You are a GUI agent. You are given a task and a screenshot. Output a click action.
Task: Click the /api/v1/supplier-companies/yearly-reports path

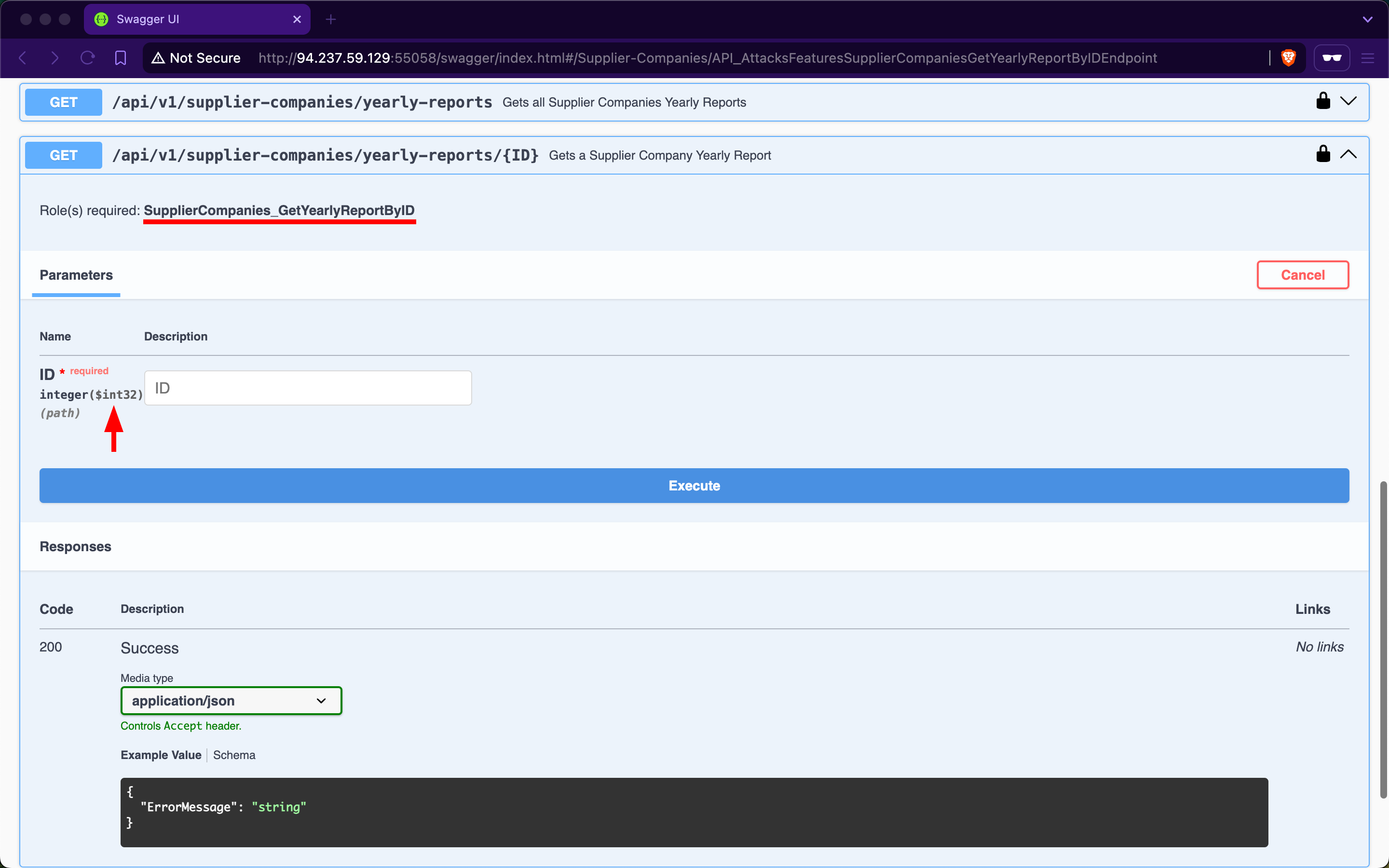point(302,102)
